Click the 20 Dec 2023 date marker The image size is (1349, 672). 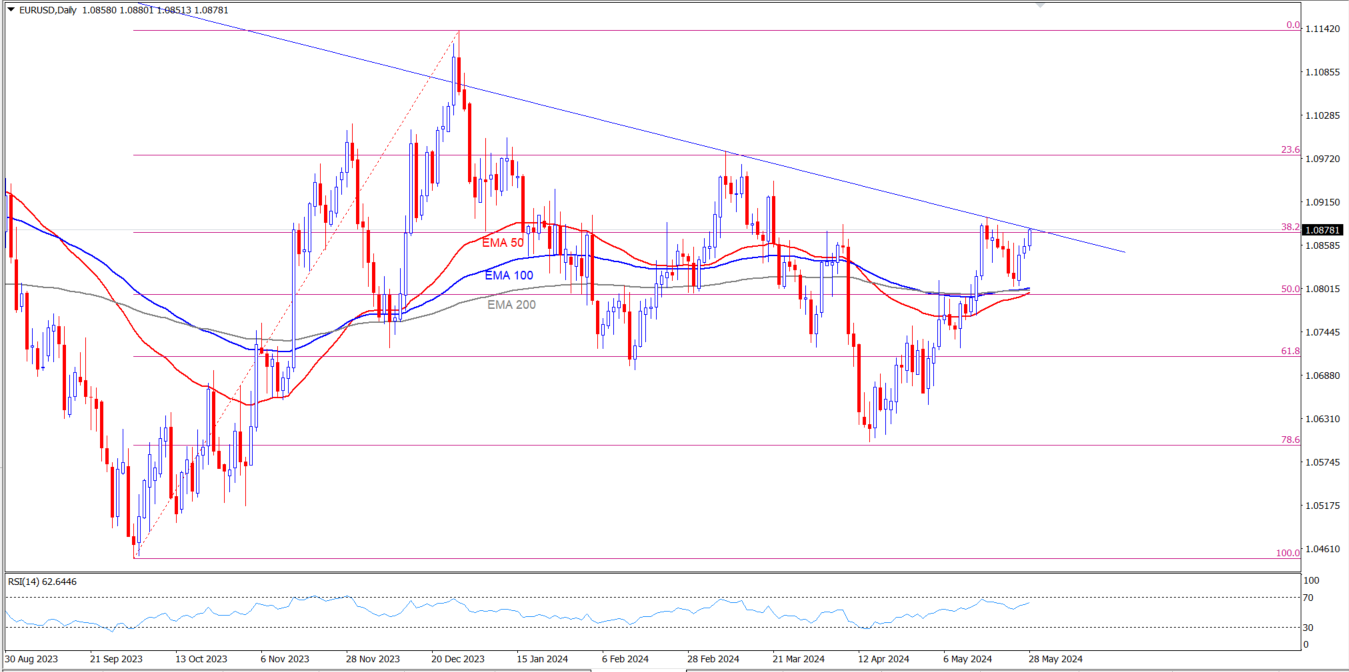pos(458,659)
